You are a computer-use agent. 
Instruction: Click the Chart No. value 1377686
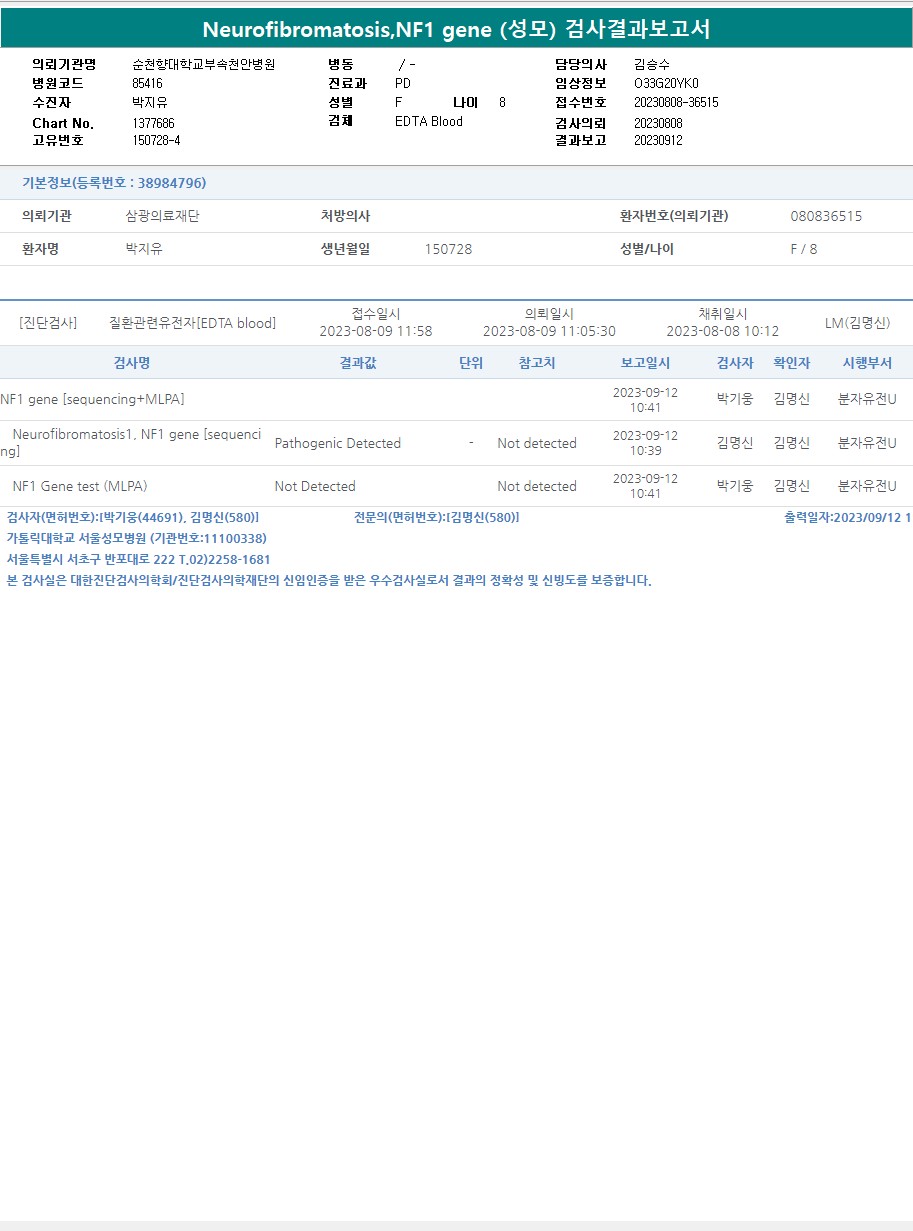tap(153, 123)
